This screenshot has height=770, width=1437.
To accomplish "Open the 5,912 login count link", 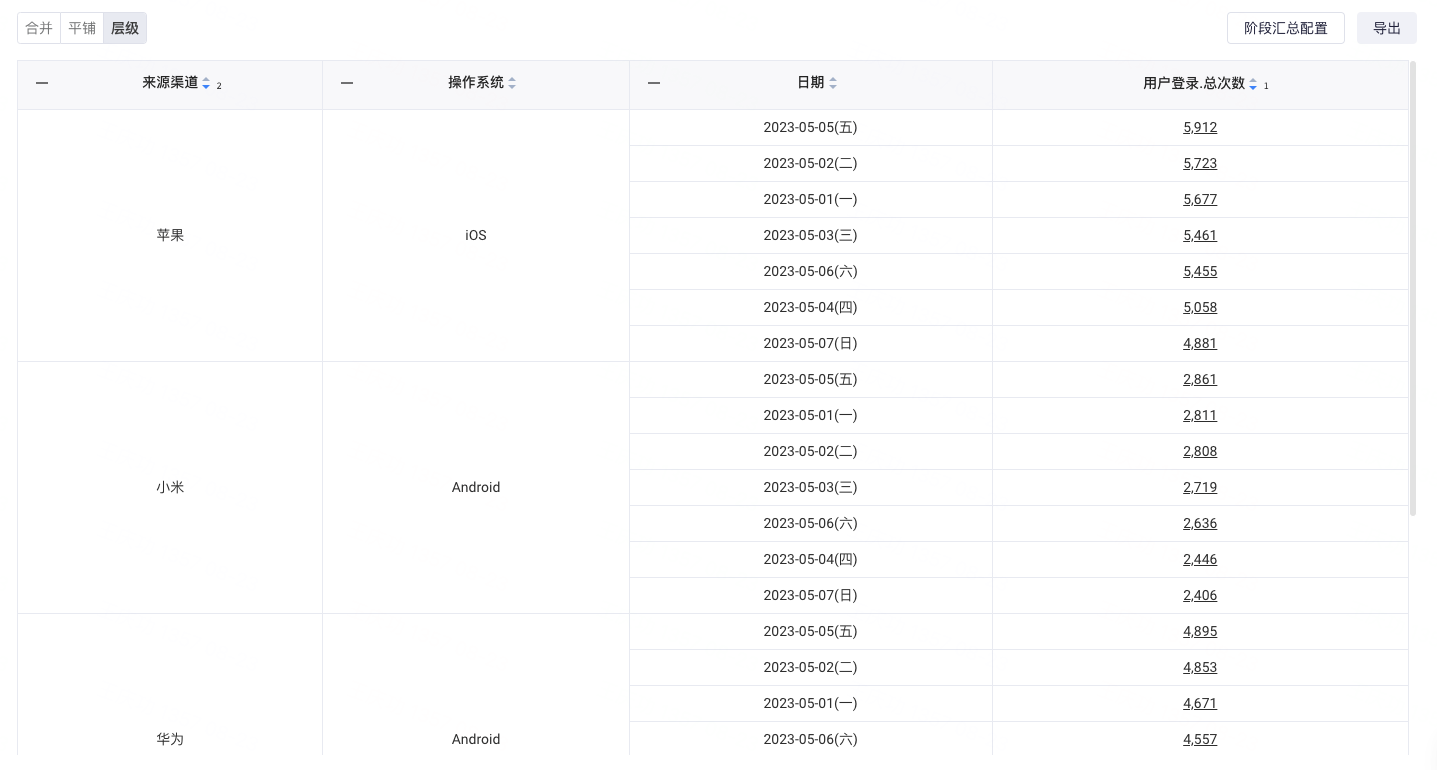I will click(1200, 127).
